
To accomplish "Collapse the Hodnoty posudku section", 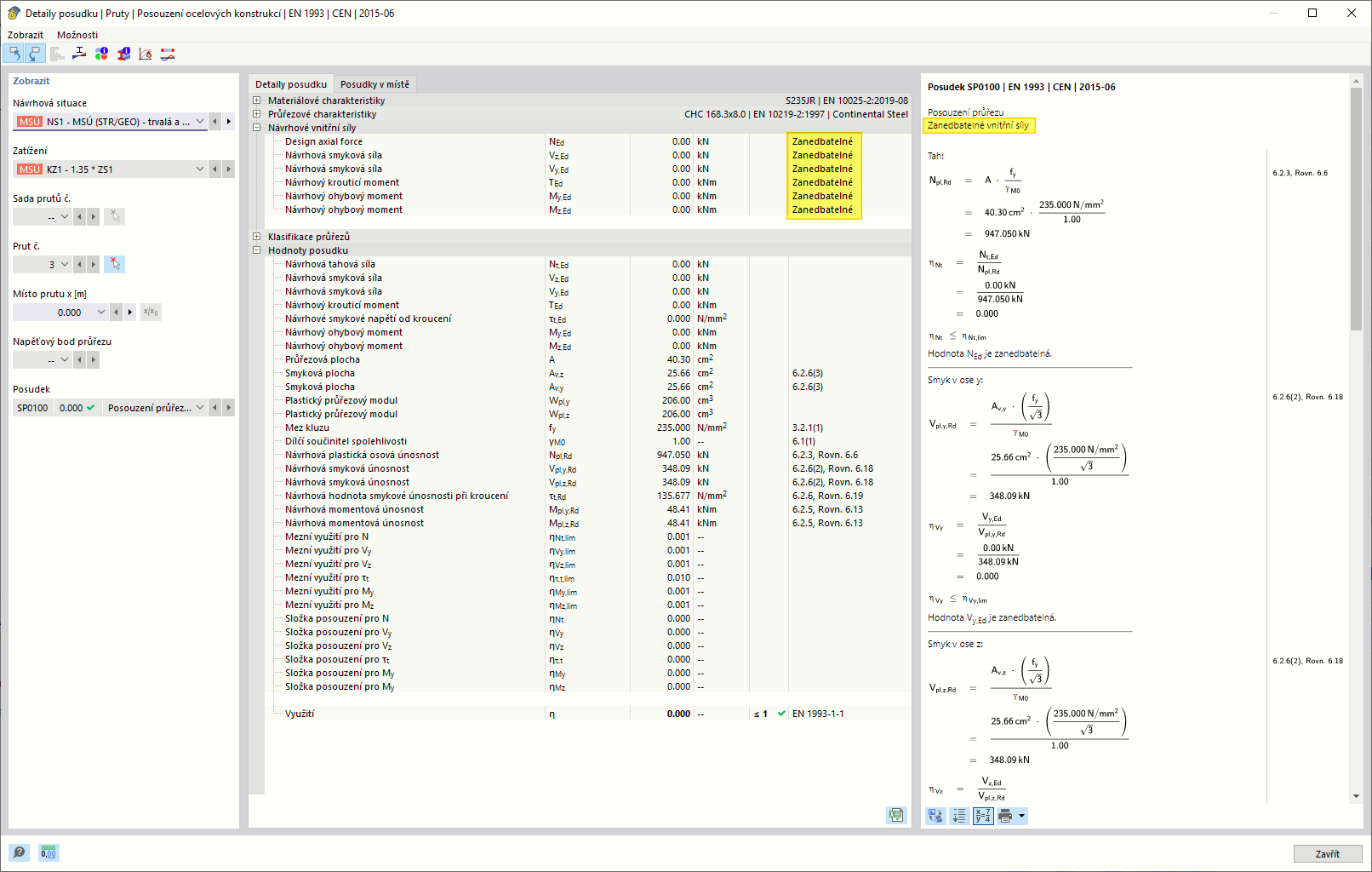I will click(x=256, y=250).
